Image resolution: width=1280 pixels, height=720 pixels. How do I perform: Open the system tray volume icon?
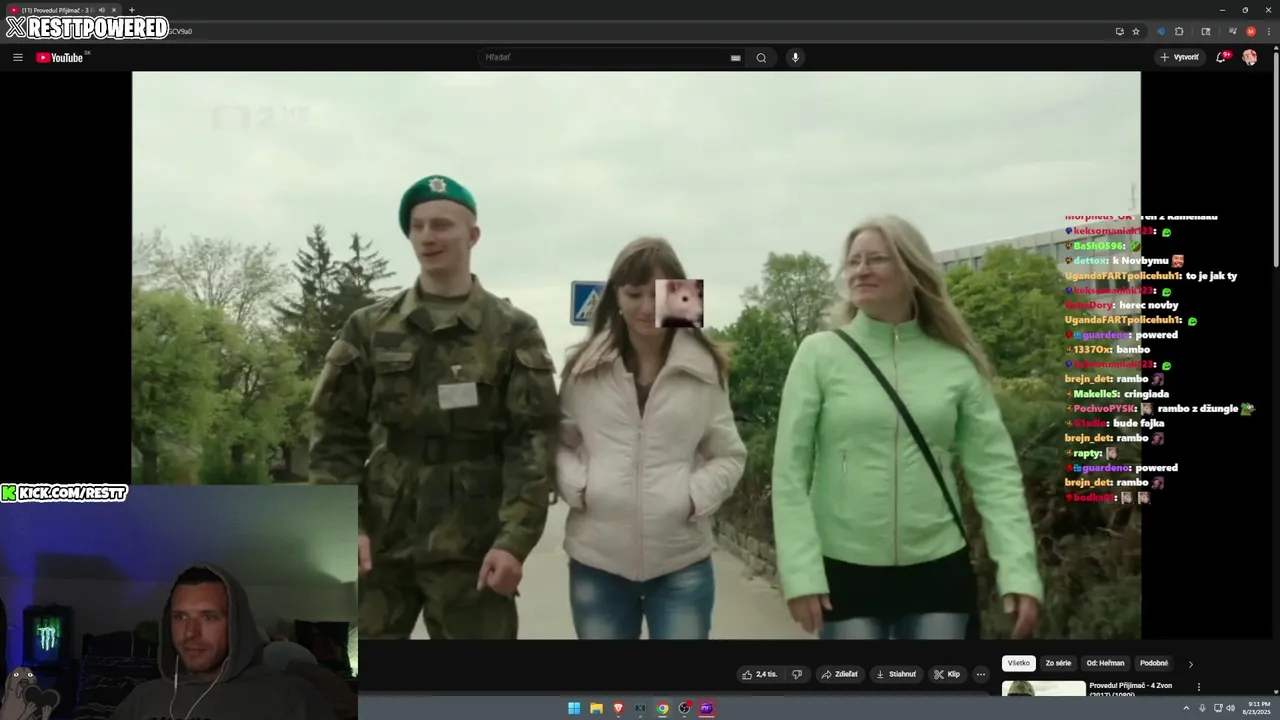pyautogui.click(x=1230, y=708)
